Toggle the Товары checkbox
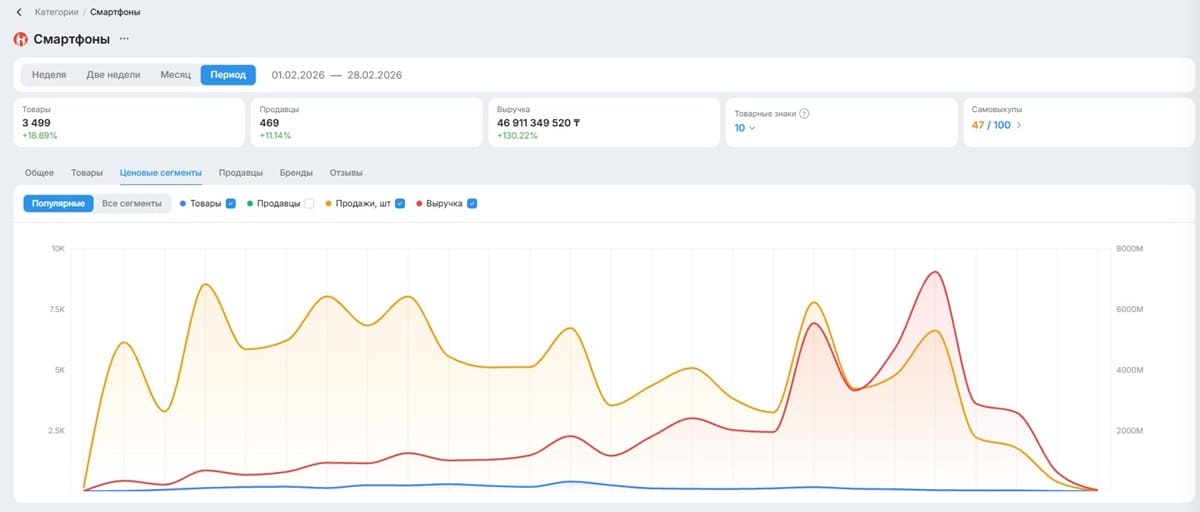The width and height of the screenshot is (1200, 512). [231, 203]
